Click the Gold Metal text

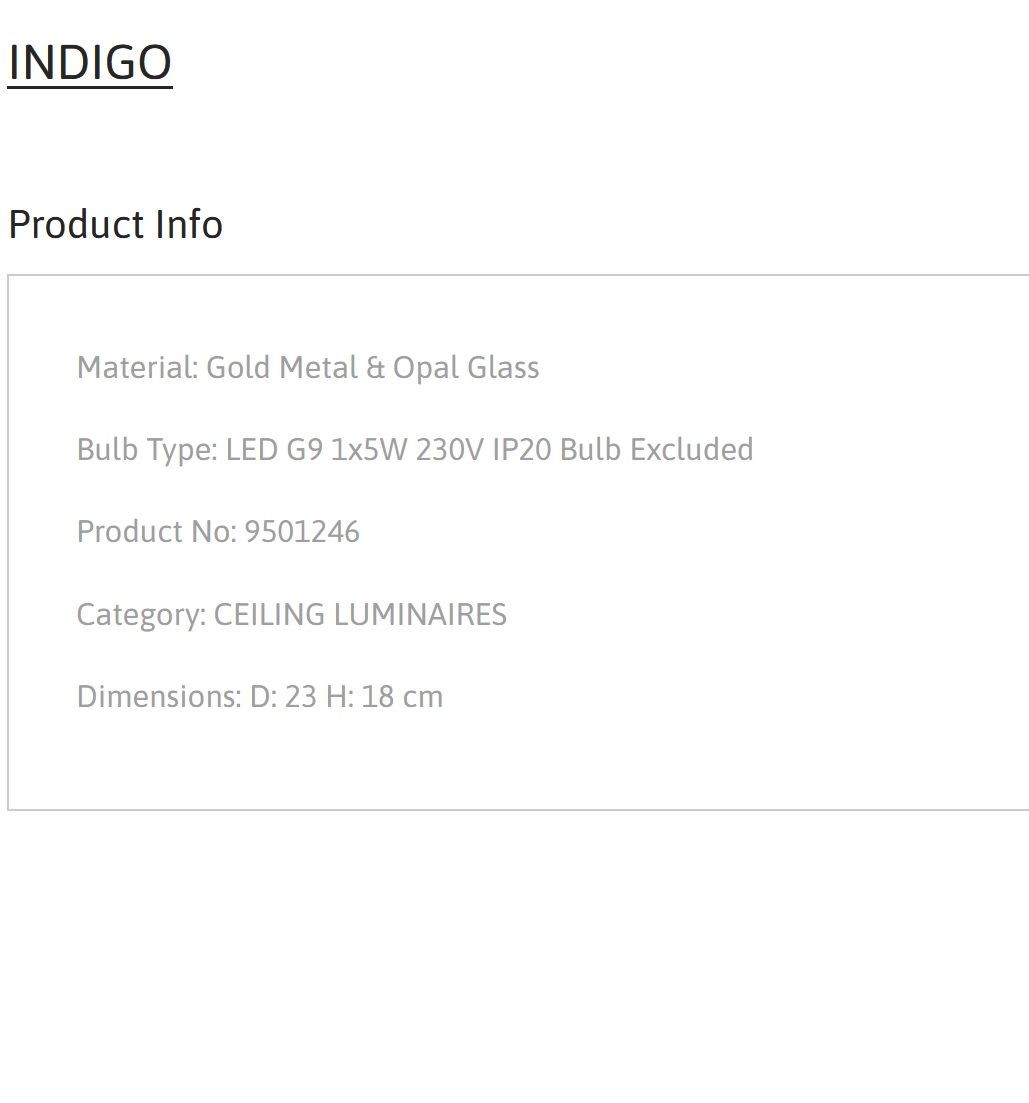pos(282,368)
